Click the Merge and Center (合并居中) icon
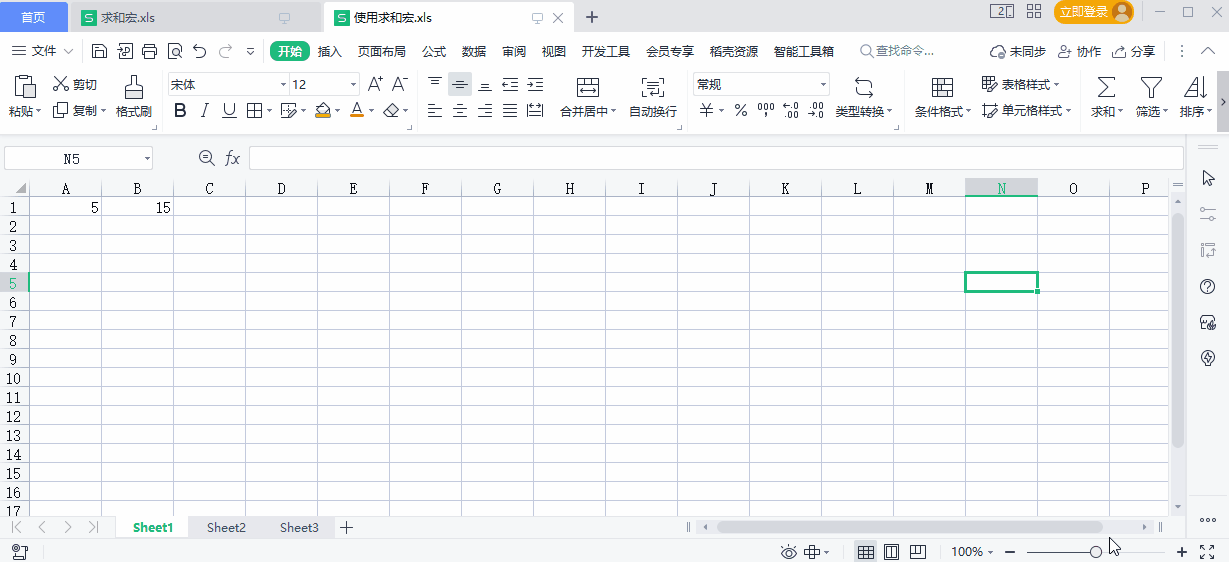The height and width of the screenshot is (562, 1229). point(588,87)
